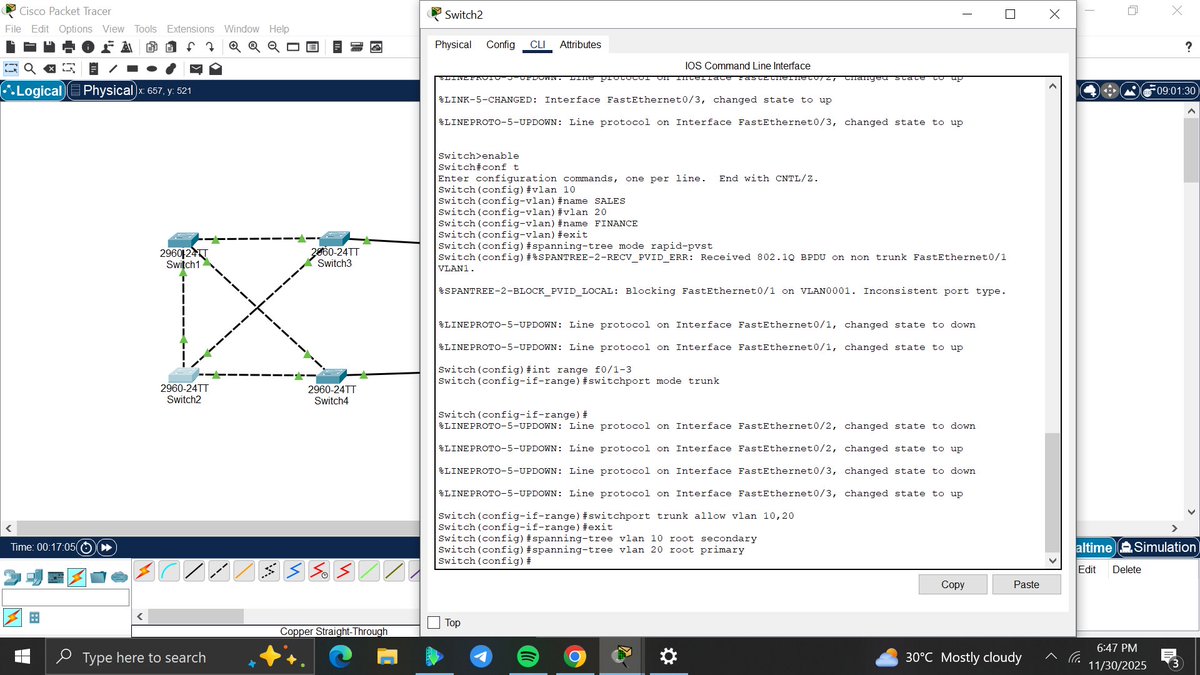Open the Options menu
Screen dimensions: 1200x675
75,29
